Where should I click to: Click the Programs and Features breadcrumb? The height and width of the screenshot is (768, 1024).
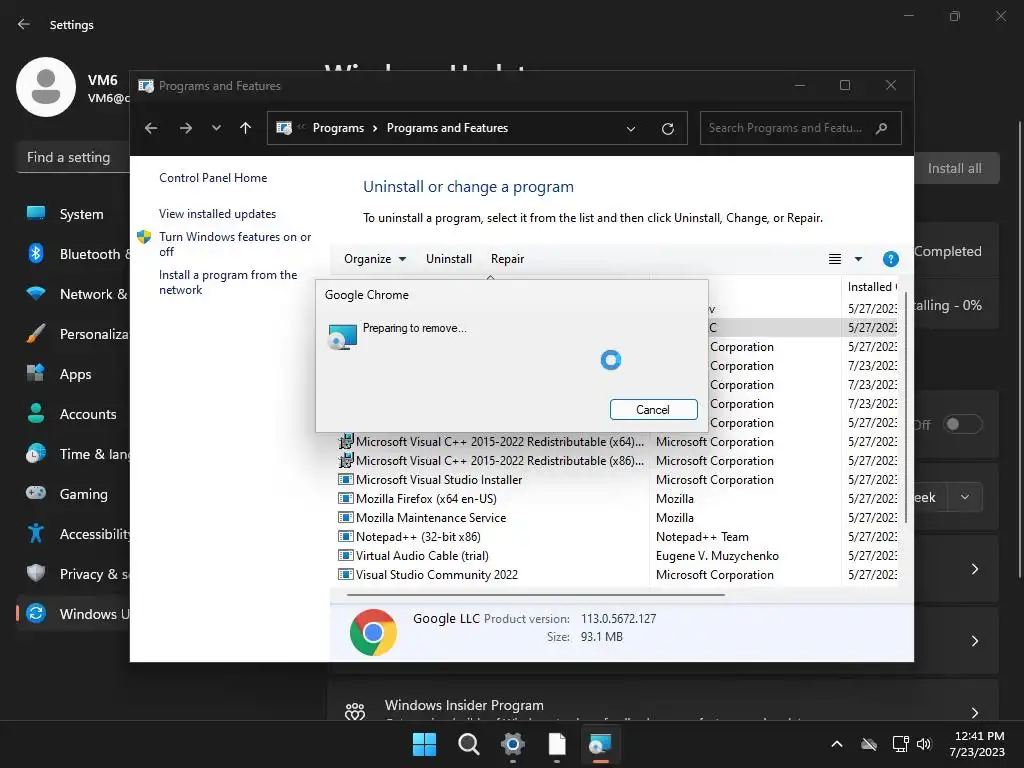(447, 128)
